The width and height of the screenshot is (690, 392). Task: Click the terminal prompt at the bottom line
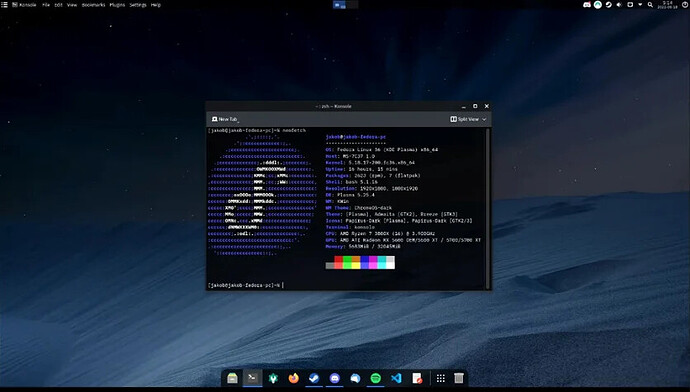tap(245, 285)
